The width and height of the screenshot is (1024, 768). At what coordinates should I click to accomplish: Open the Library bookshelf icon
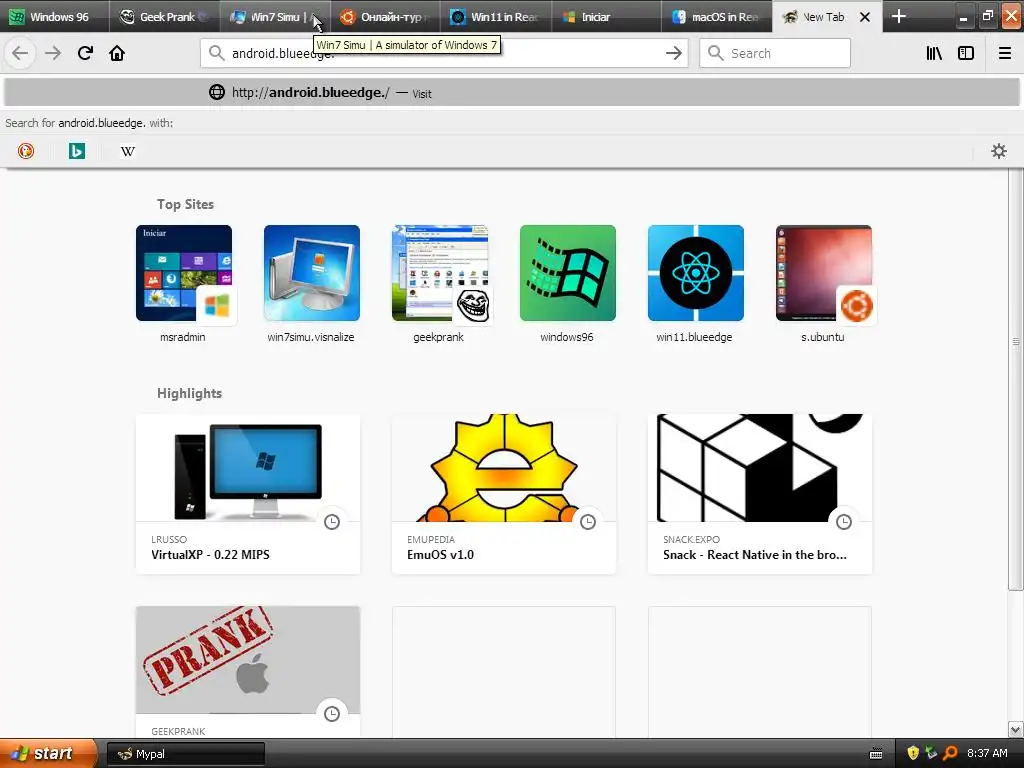click(x=934, y=53)
